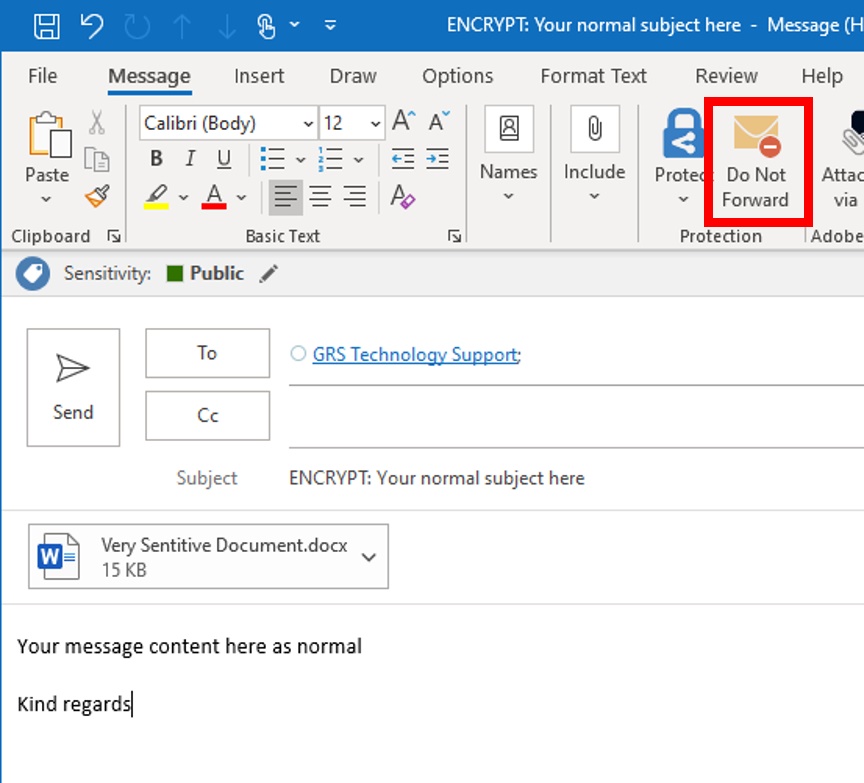Click the Send button
This screenshot has height=783, width=864.
pyautogui.click(x=71, y=388)
